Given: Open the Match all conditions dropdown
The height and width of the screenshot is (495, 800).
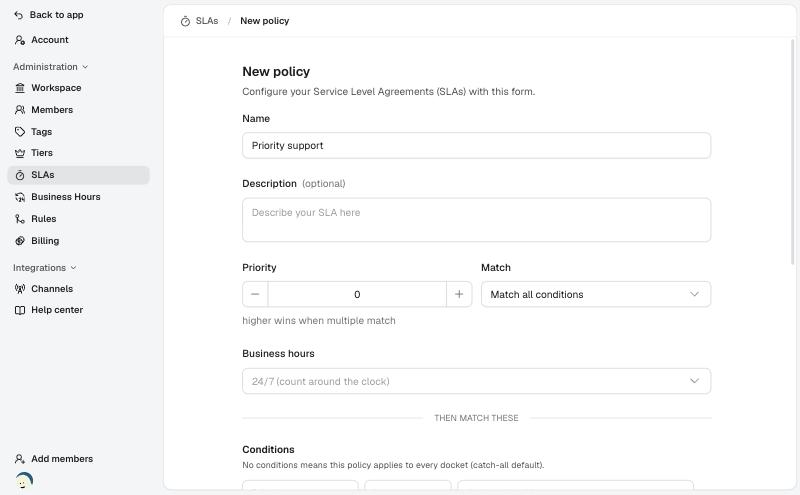Looking at the screenshot, I should tap(596, 294).
